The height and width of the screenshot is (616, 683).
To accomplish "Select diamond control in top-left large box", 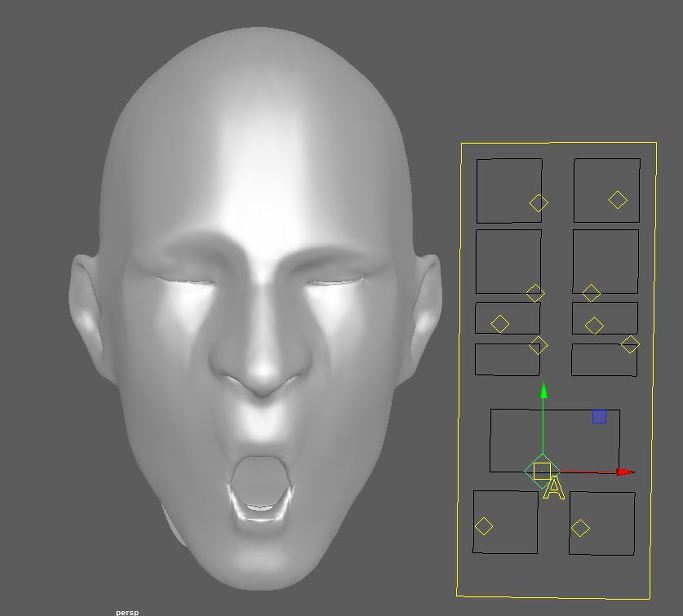I will (538, 203).
